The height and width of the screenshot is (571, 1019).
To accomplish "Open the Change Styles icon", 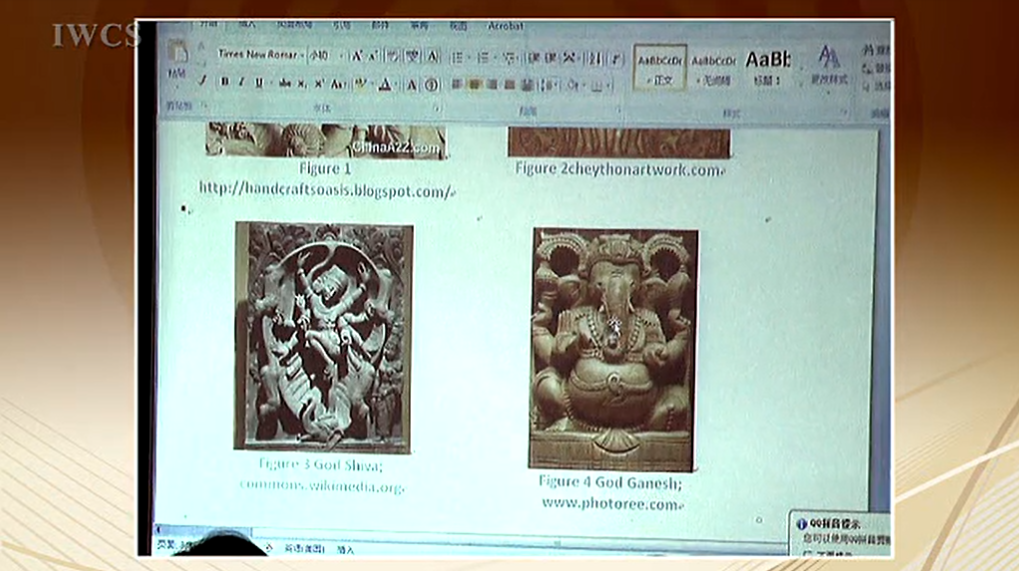I will coord(829,62).
